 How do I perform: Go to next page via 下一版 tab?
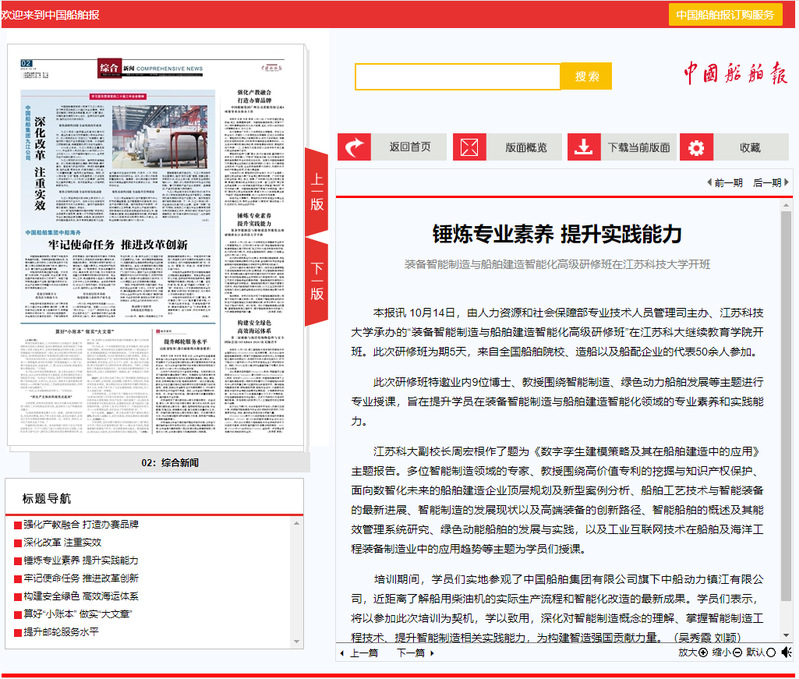317,281
